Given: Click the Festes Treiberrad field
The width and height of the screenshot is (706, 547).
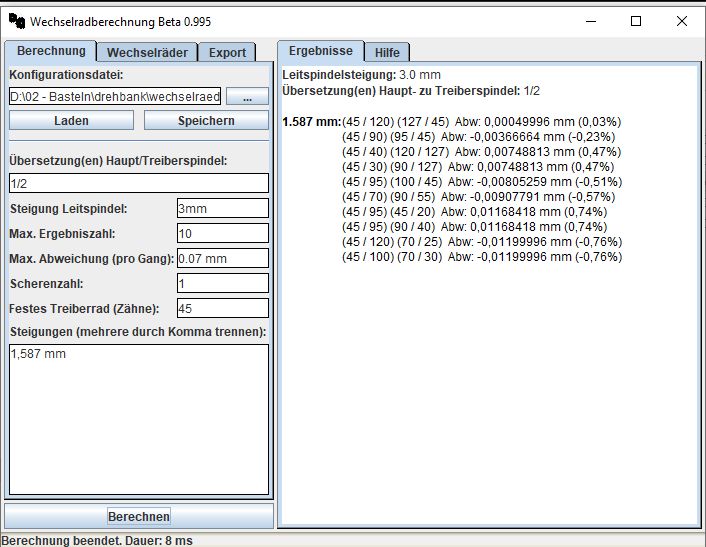Looking at the screenshot, I should [222, 308].
